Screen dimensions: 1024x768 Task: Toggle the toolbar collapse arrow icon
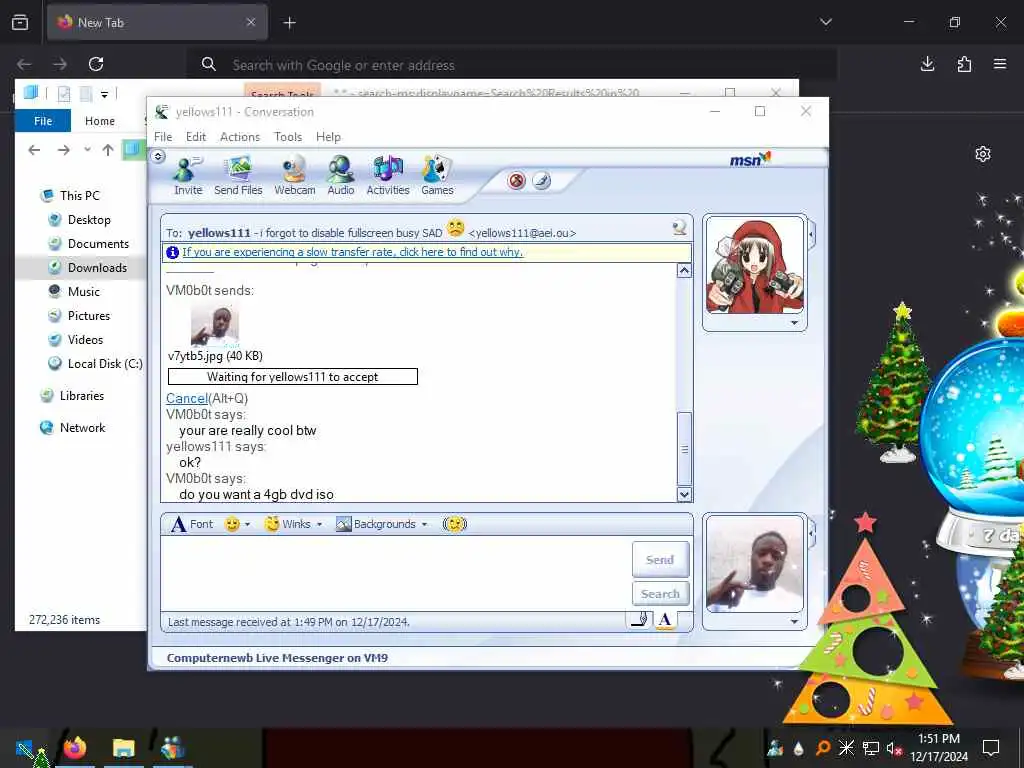click(x=157, y=156)
